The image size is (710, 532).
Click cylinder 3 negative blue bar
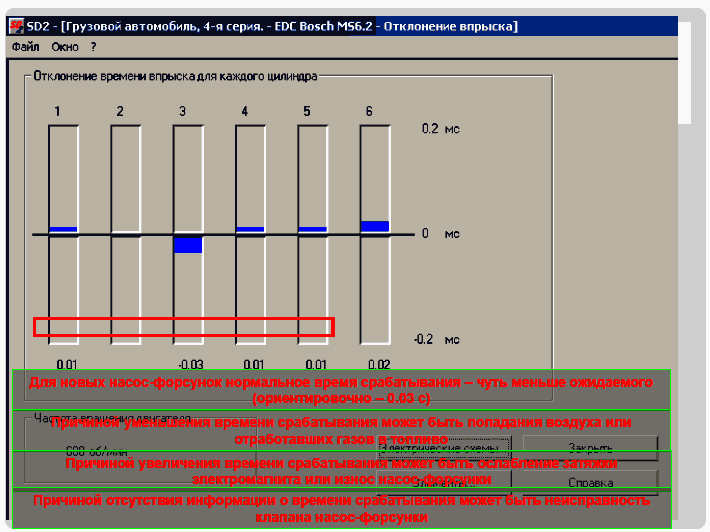pyautogui.click(x=188, y=244)
